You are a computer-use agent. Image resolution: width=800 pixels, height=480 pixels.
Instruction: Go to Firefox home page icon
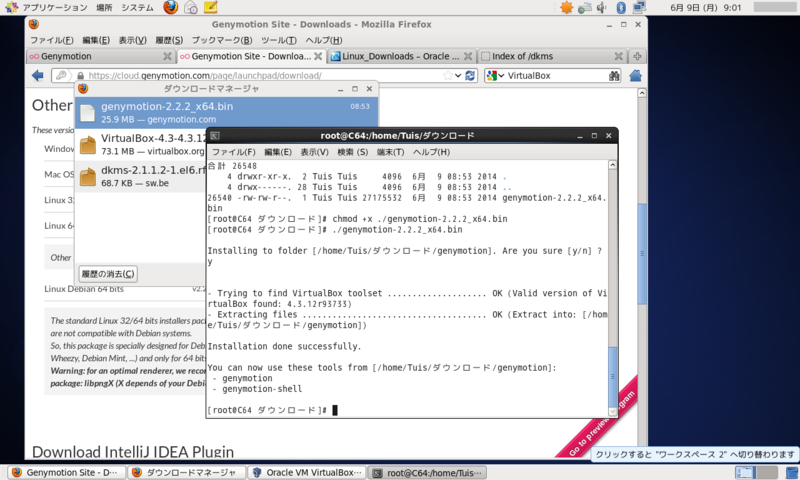[x=635, y=75]
